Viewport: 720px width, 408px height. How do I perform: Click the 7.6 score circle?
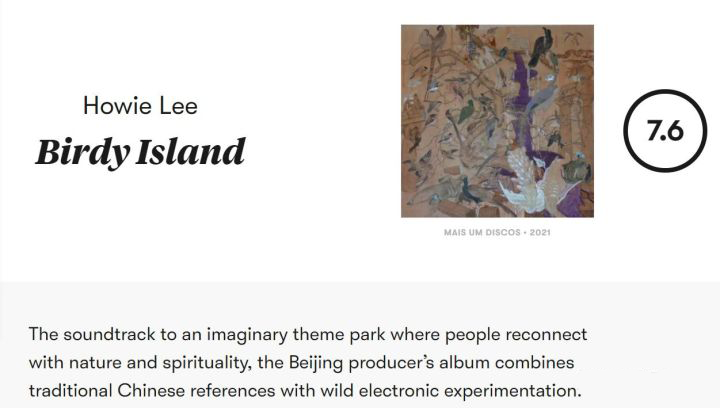[x=664, y=131]
